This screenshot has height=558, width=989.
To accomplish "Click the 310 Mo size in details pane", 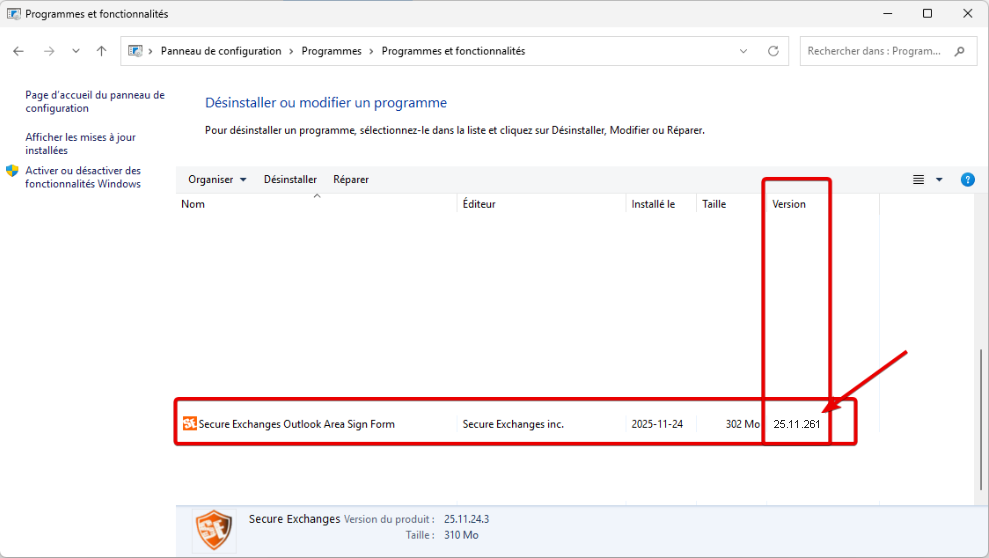I will (461, 535).
